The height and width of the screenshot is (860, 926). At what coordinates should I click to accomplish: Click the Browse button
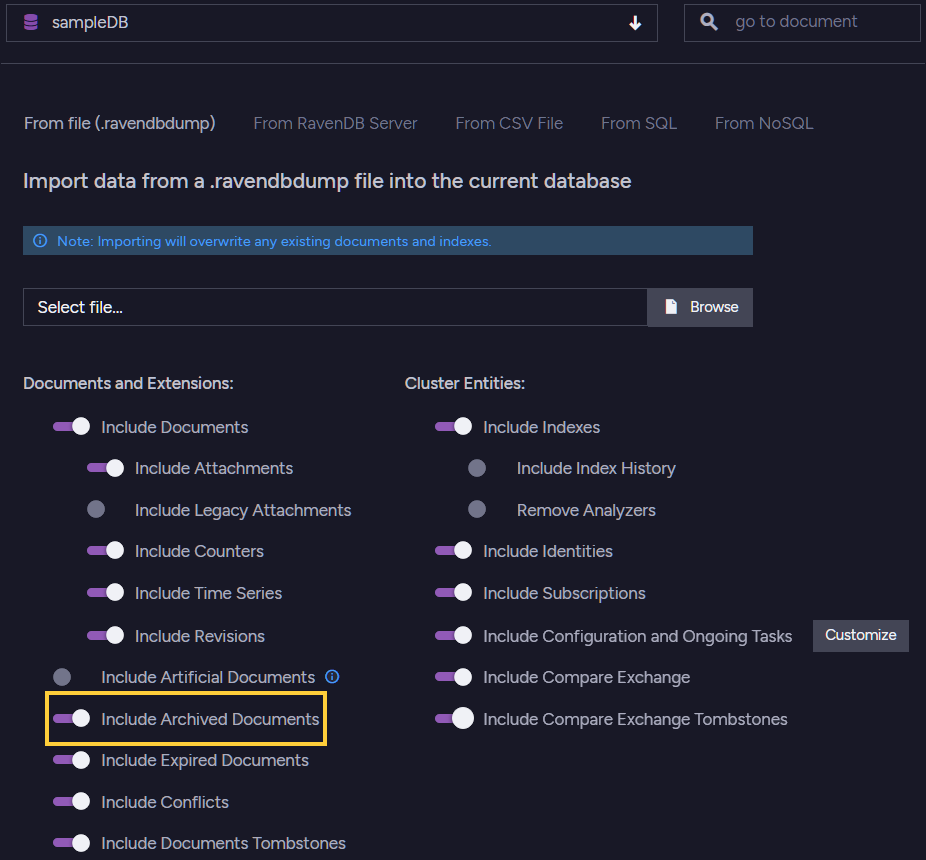point(700,307)
